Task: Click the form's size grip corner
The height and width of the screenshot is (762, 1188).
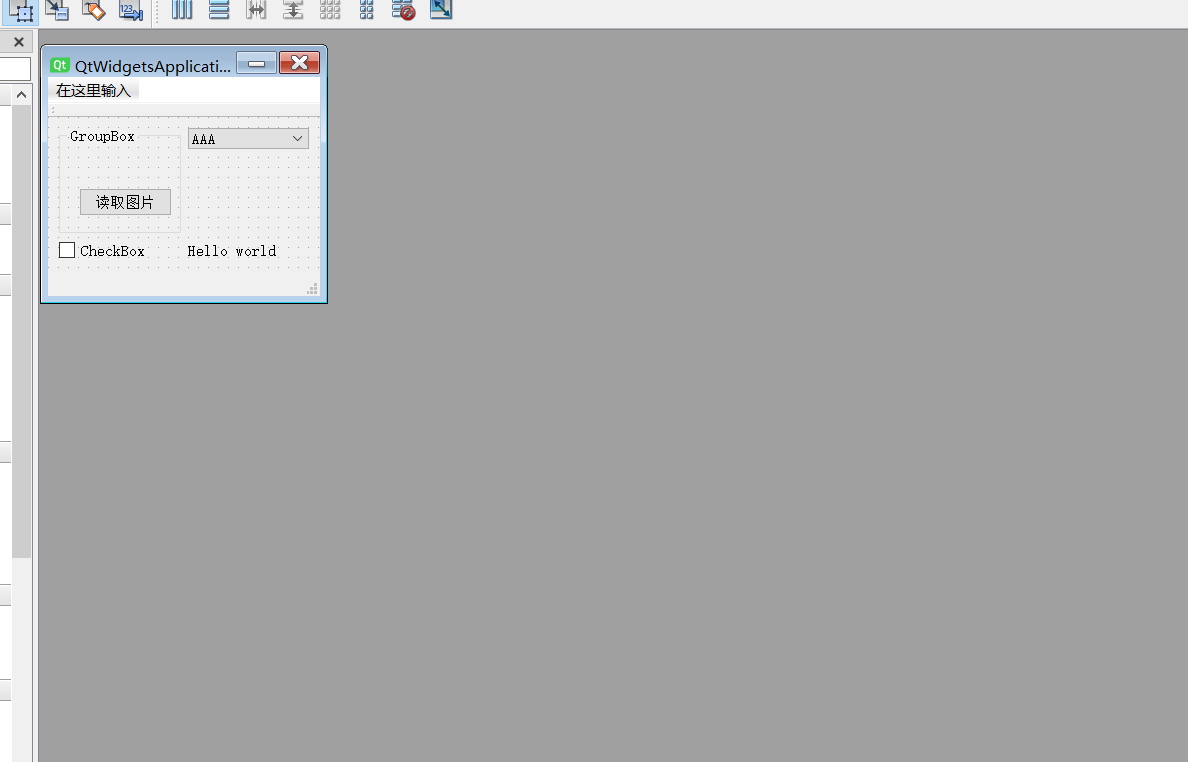Action: coord(312,289)
